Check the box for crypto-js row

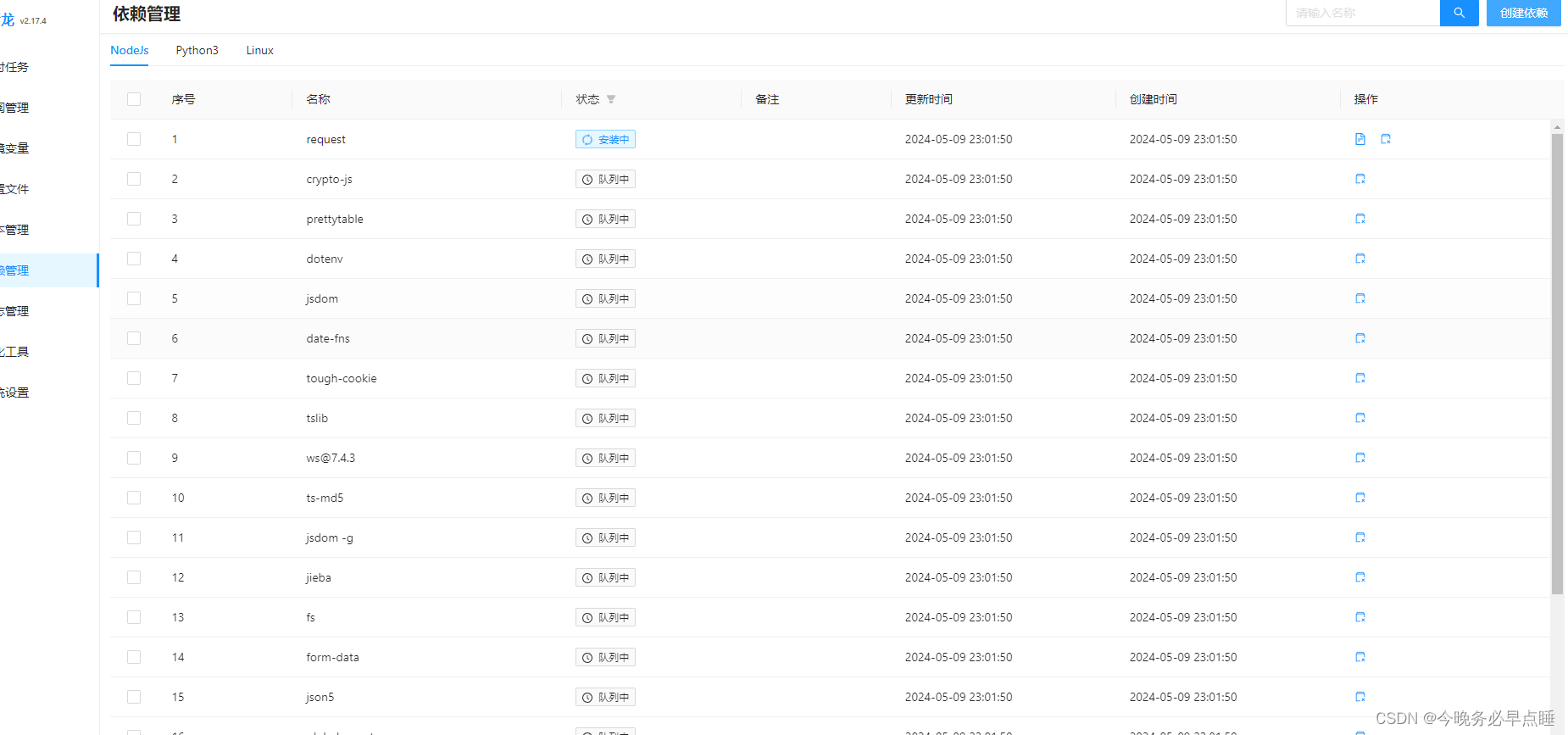tap(134, 179)
